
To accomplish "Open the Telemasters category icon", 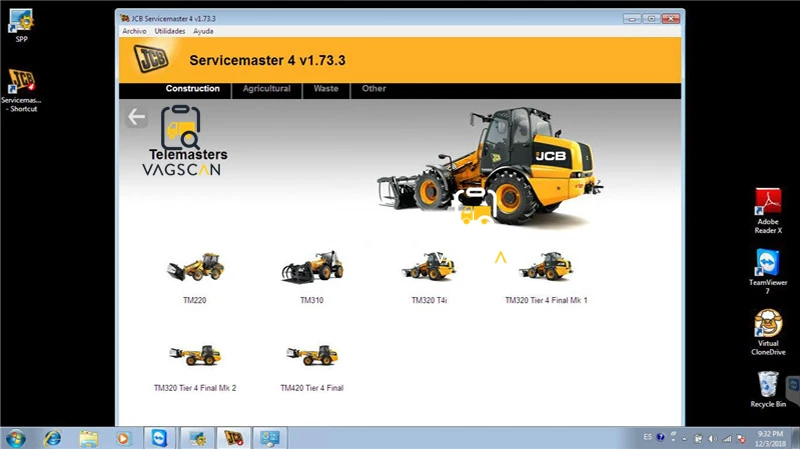I will tap(181, 128).
